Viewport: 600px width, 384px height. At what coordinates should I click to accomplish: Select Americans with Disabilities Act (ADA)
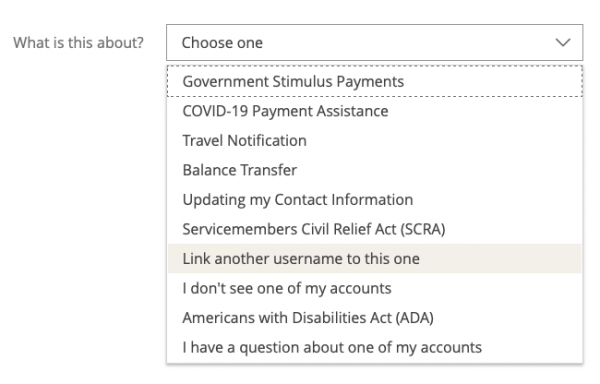[x=375, y=317]
